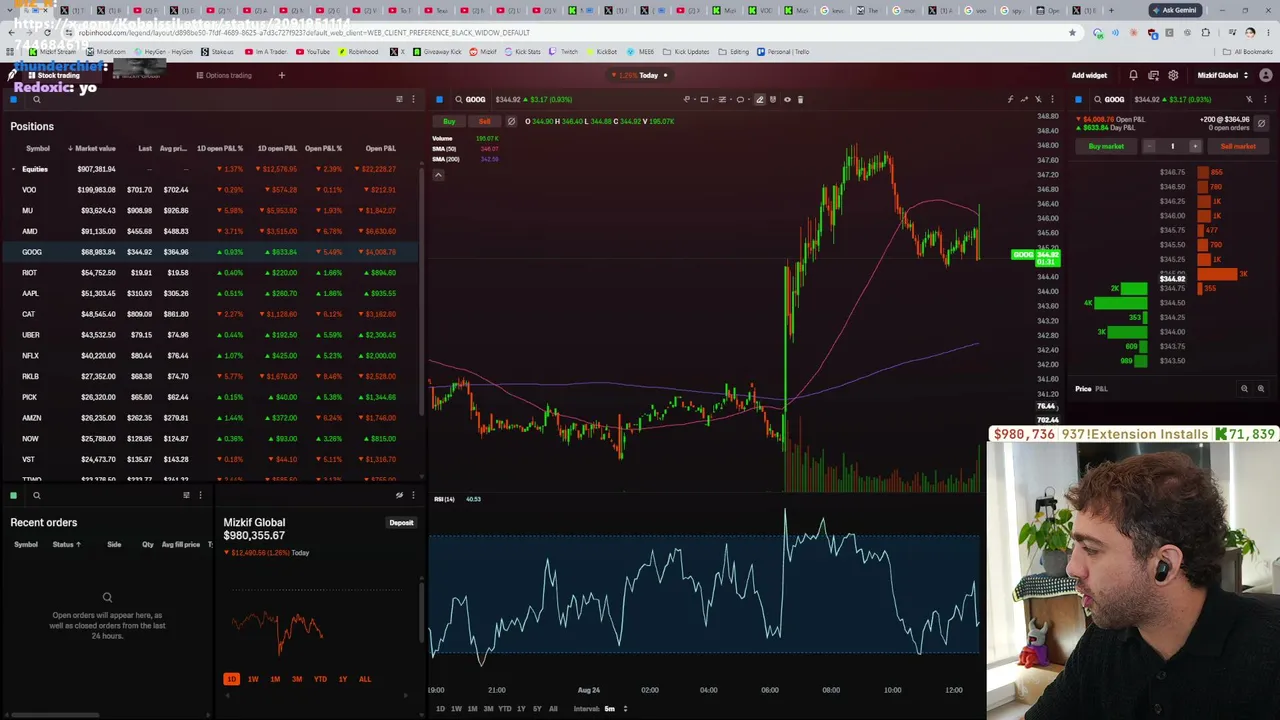Open notifications bell in top bar
The image size is (1280, 720).
[x=1133, y=75]
